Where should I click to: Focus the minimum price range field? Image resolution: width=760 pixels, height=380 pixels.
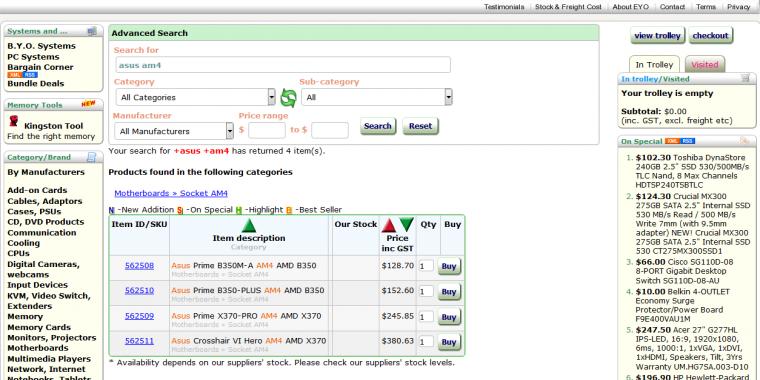pos(267,130)
